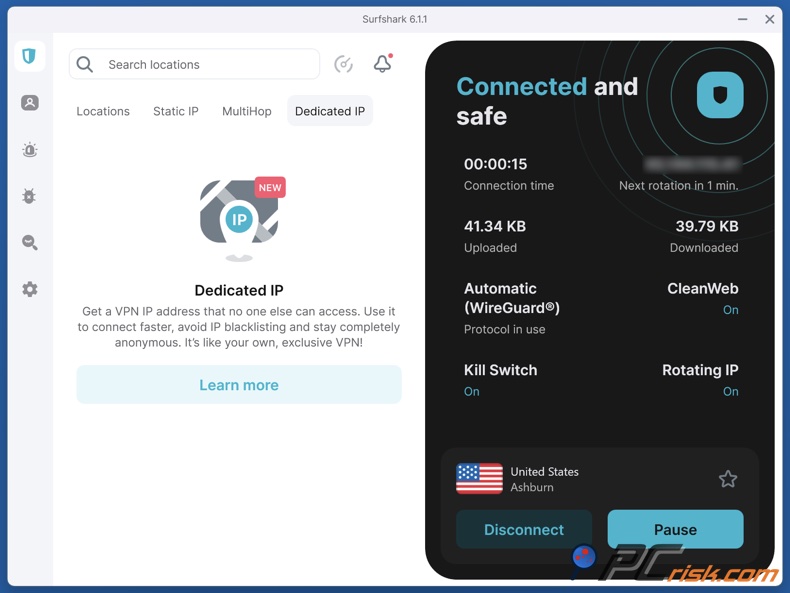
Task: Open the Settings gear sidebar icon
Action: coord(29,289)
